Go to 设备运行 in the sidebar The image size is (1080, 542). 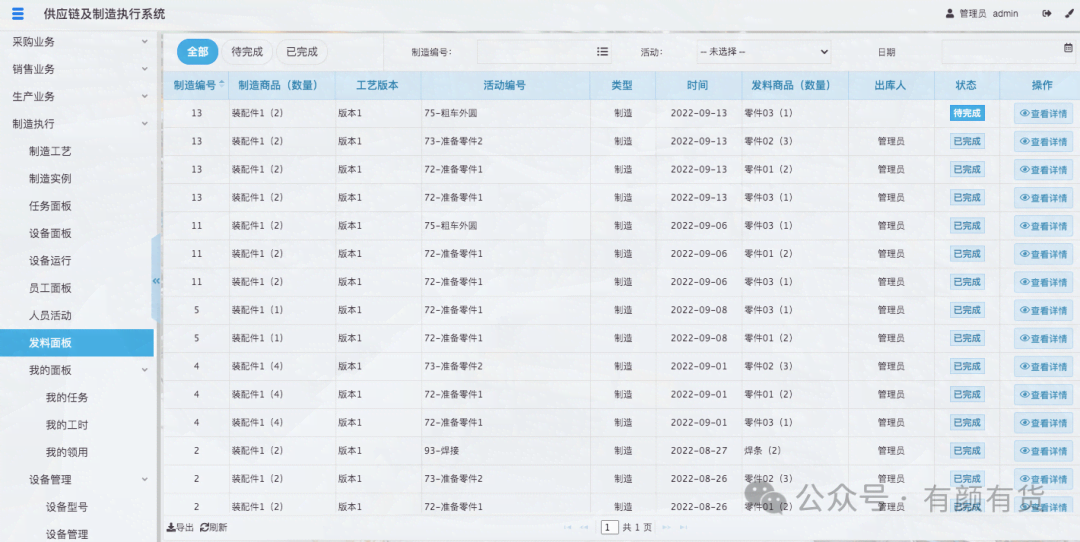[x=50, y=261]
